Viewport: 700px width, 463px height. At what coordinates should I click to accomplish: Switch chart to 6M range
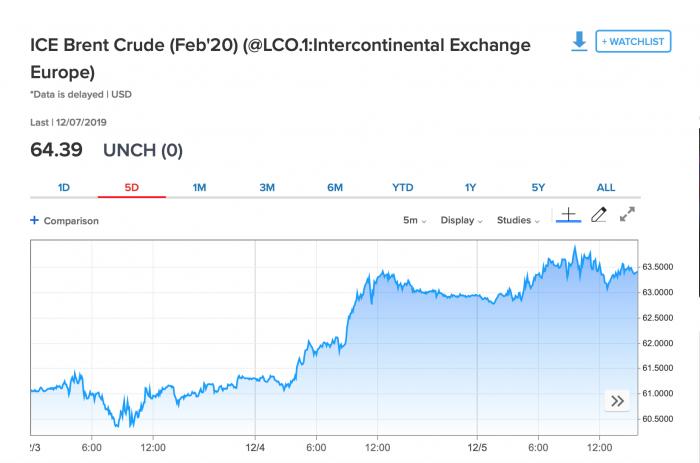tap(335, 187)
